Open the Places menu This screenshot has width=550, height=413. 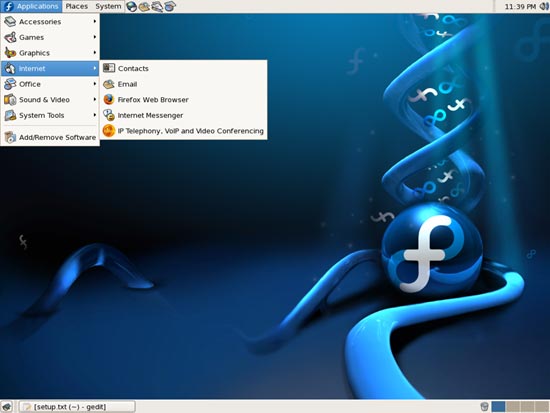point(76,6)
